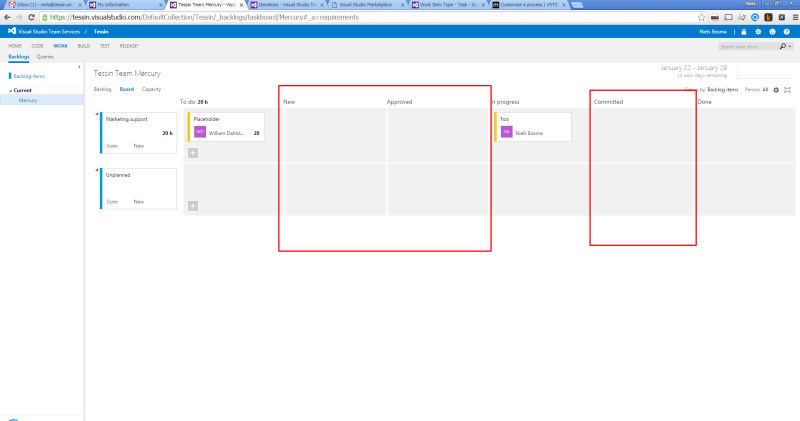Open the CODE hub
Screen dimensions: 800x421
click(x=37, y=46)
